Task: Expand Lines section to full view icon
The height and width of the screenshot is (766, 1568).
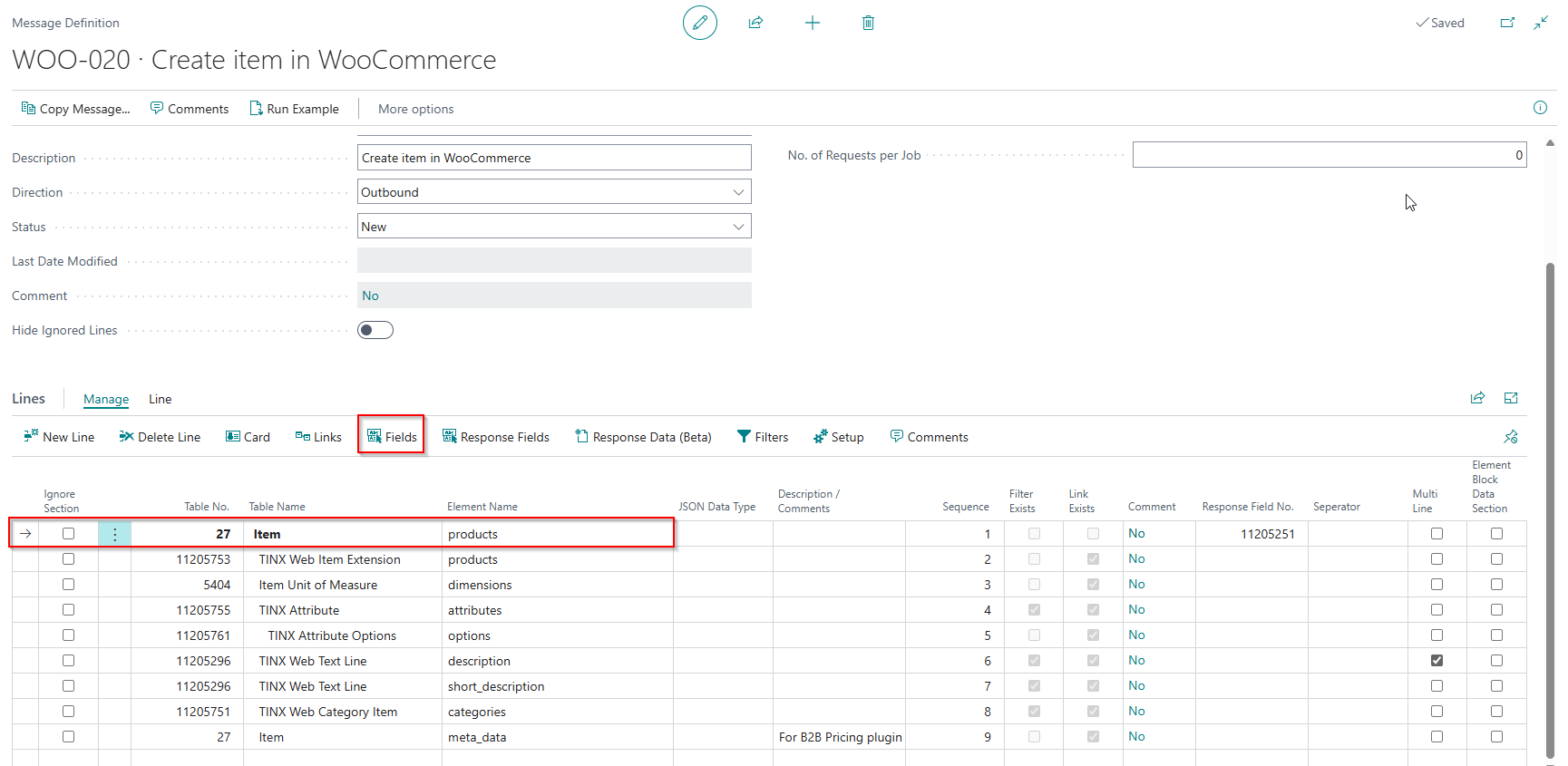Action: [x=1511, y=398]
